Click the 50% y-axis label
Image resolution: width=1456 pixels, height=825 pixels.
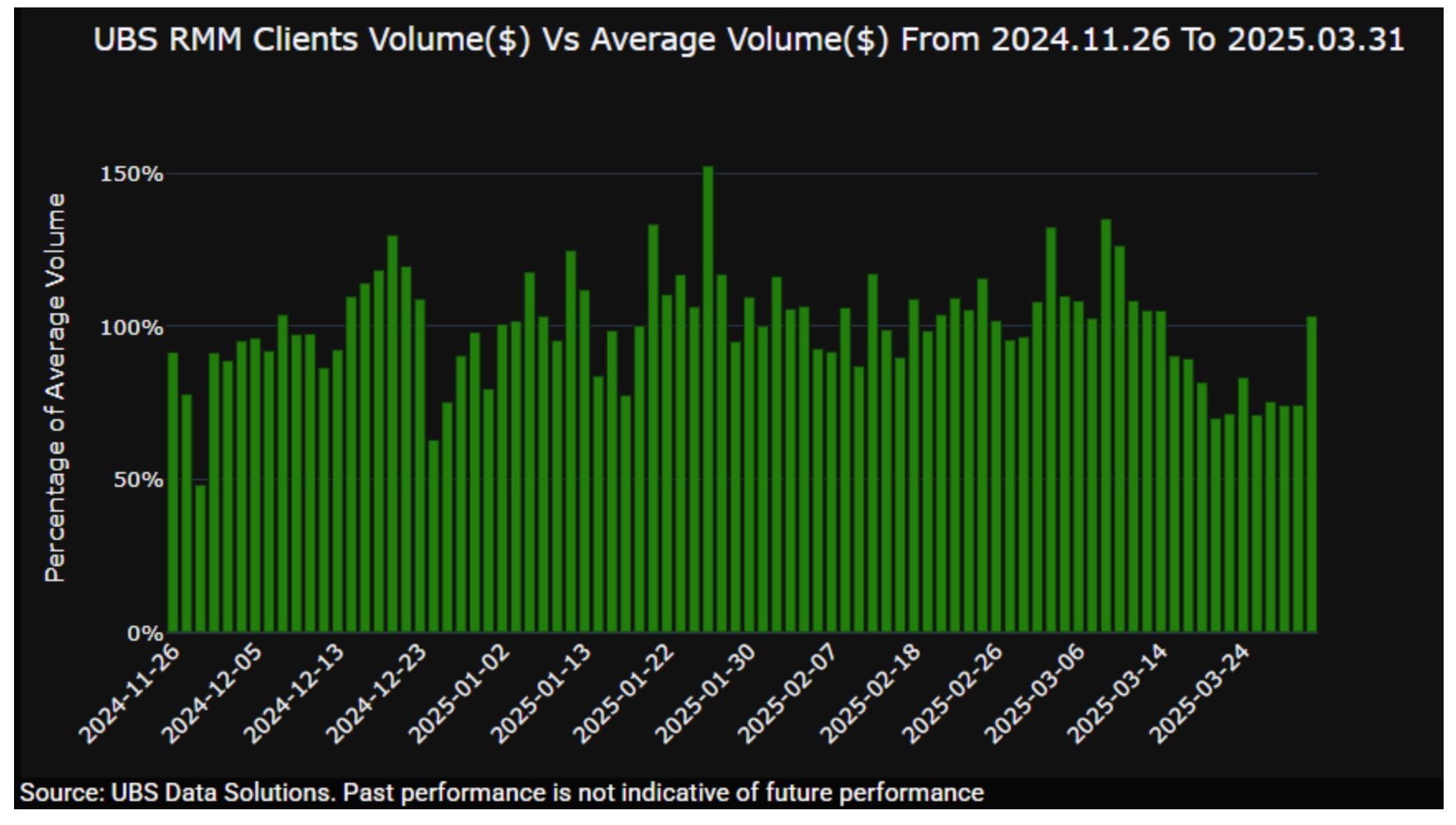coord(138,480)
